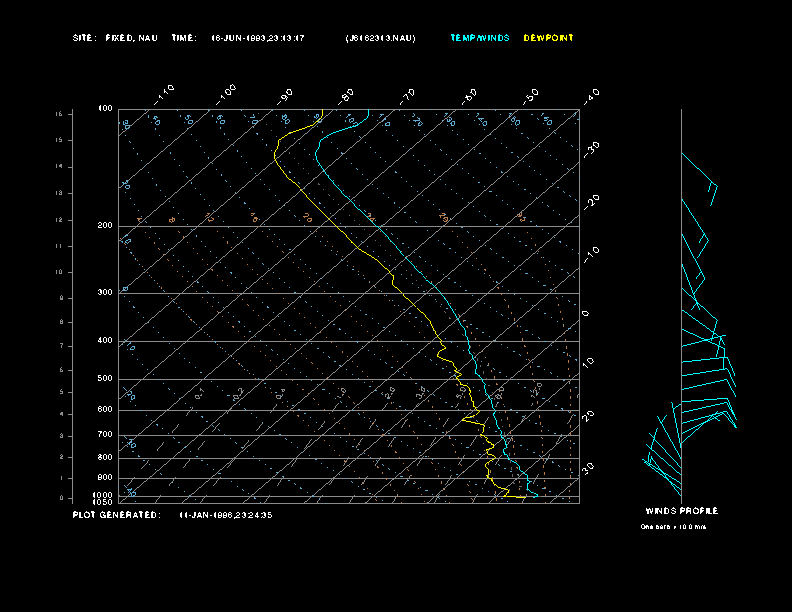Click the 0 temperature label on right axis
Image resolution: width=792 pixels, height=612 pixels.
(586, 314)
